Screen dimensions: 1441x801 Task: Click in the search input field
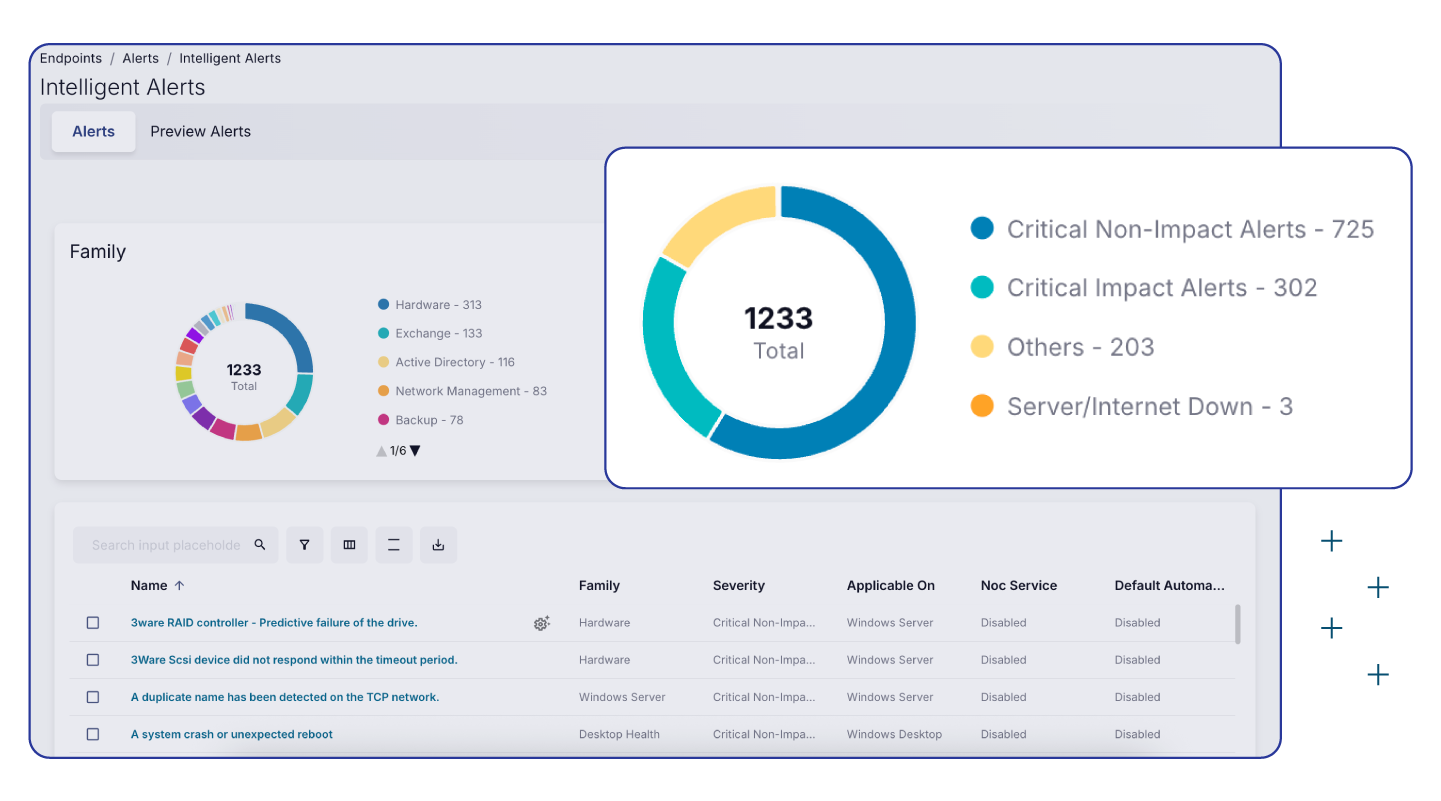tap(165, 545)
